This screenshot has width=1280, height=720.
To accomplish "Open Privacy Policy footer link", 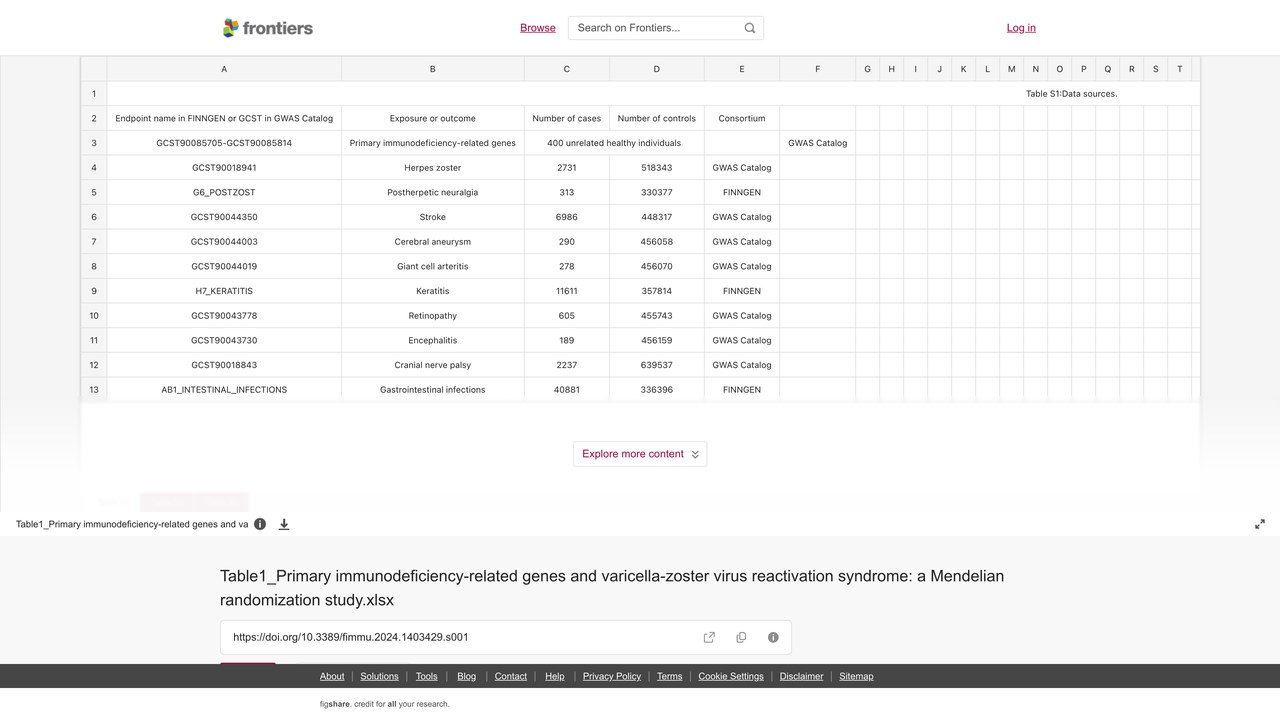I will click(x=612, y=676).
